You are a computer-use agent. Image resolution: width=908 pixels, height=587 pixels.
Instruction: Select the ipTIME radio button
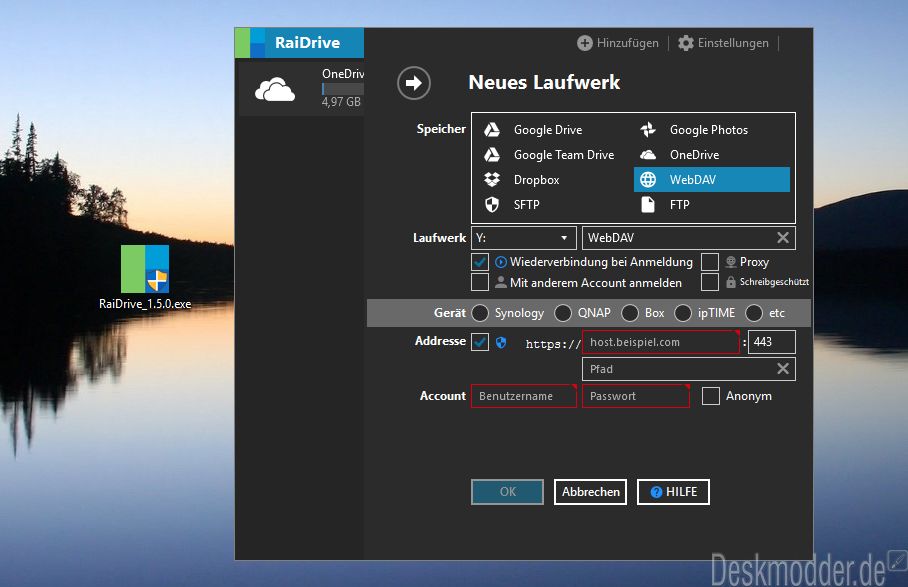click(683, 313)
